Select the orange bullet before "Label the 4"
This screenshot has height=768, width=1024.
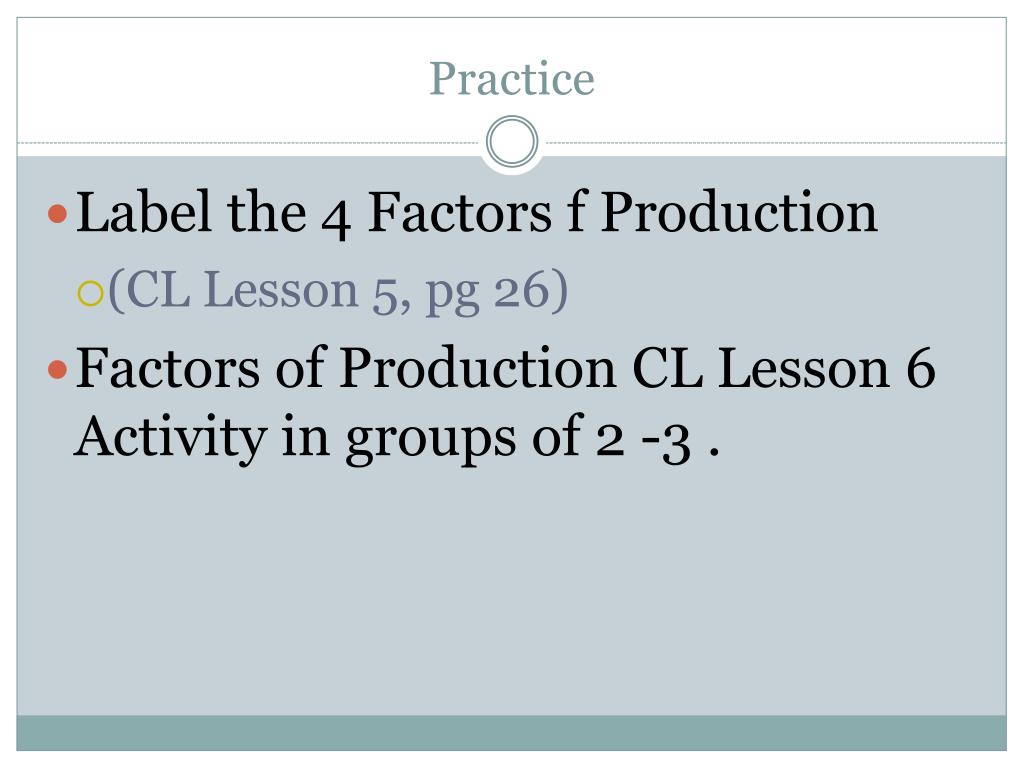pyautogui.click(x=57, y=214)
